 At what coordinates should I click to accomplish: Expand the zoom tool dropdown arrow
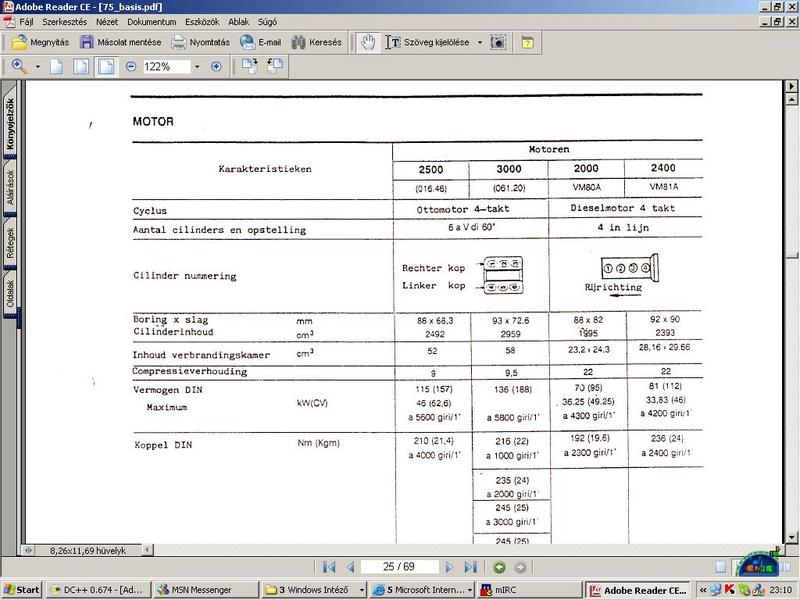pyautogui.click(x=38, y=66)
